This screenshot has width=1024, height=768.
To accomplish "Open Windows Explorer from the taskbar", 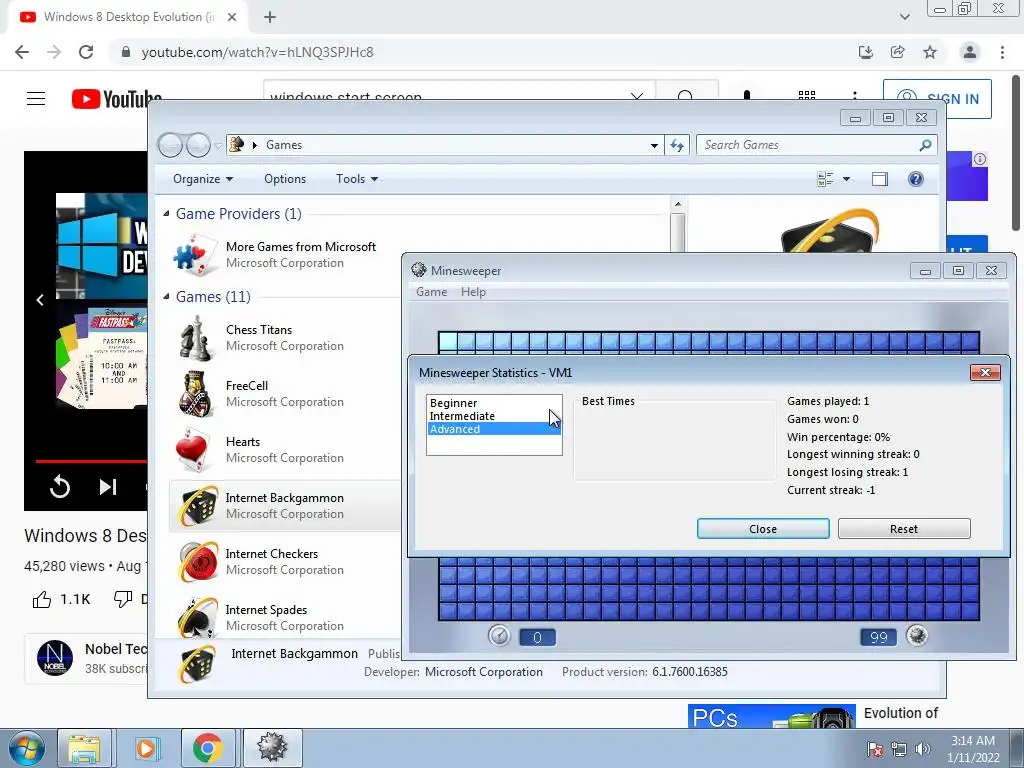I will [x=84, y=748].
